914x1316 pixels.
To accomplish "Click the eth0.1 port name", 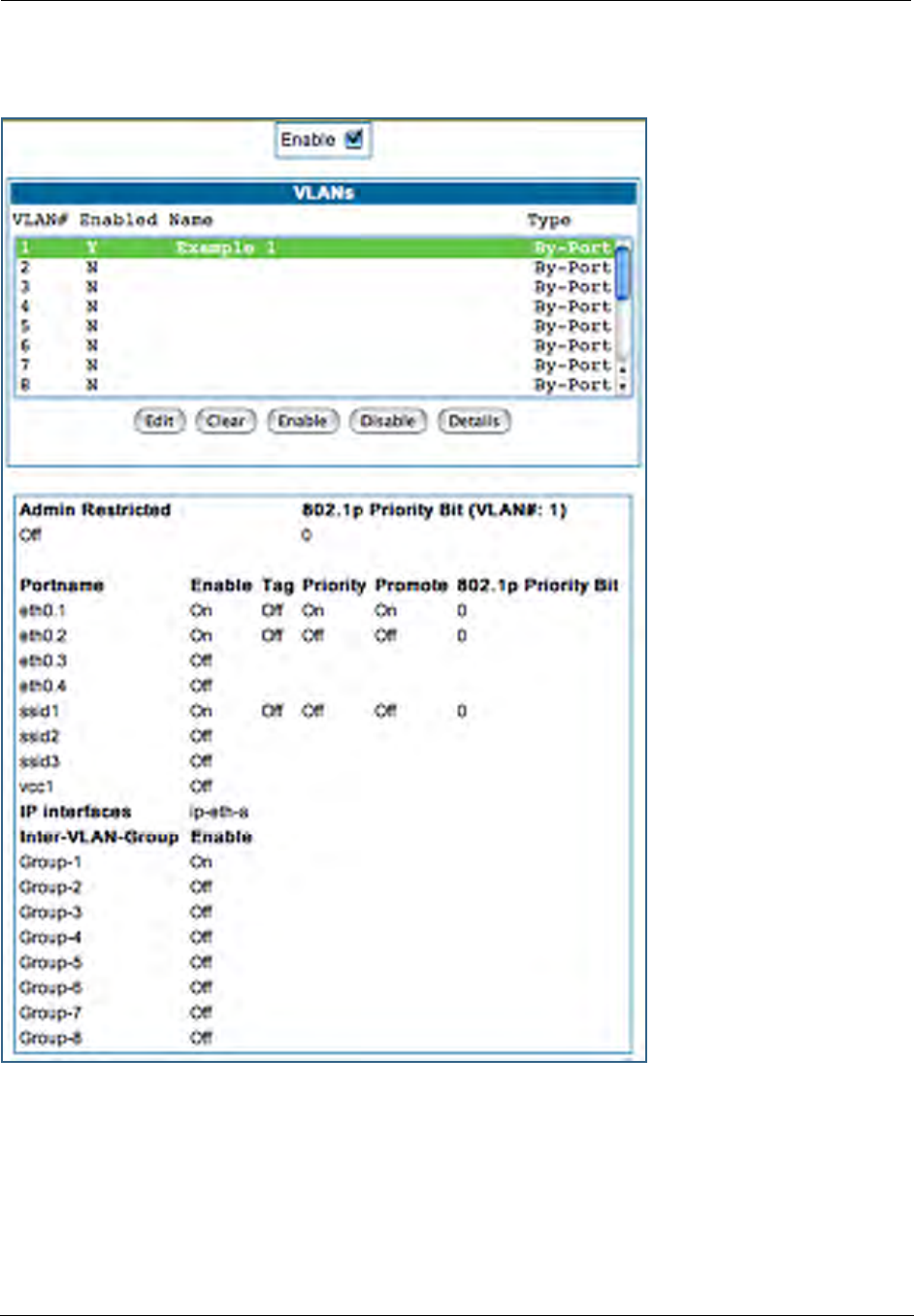I will pos(43,611).
